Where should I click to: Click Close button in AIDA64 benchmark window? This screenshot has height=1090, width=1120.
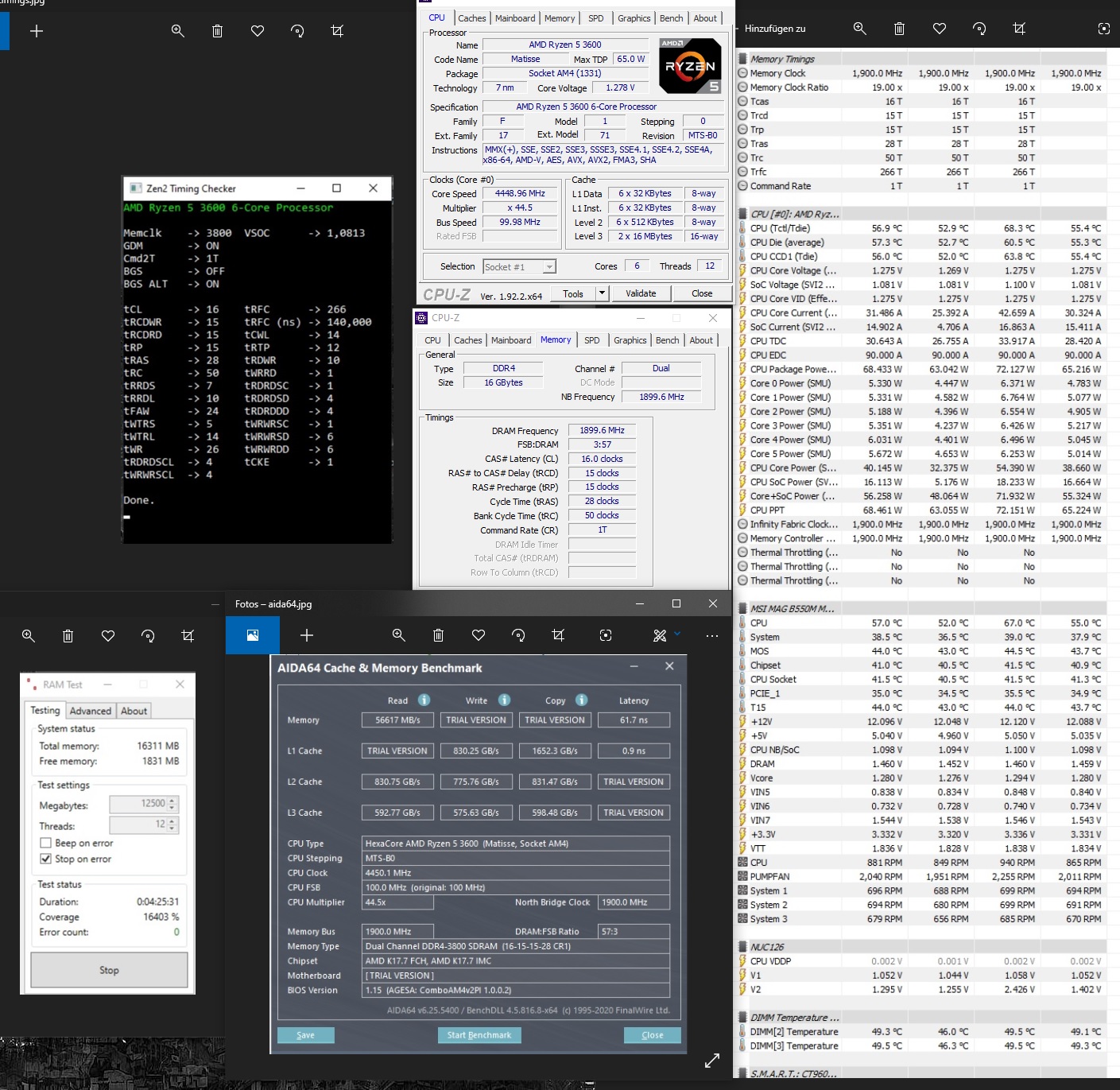coord(653,1035)
